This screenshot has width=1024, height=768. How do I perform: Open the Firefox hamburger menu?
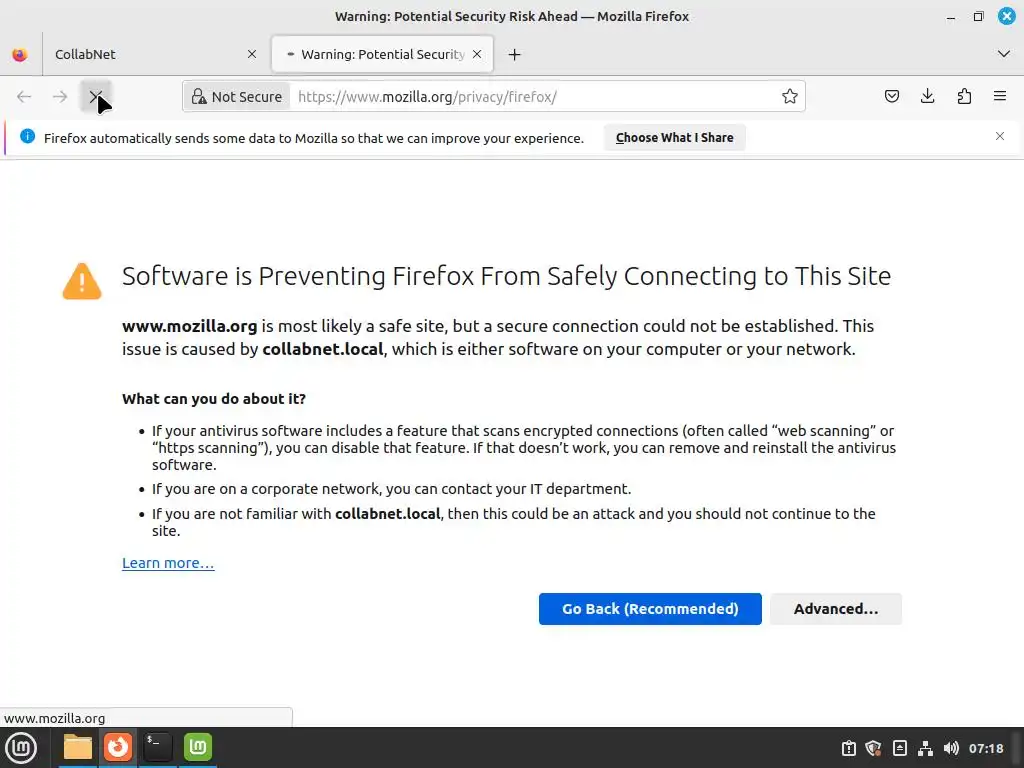(x=1000, y=96)
